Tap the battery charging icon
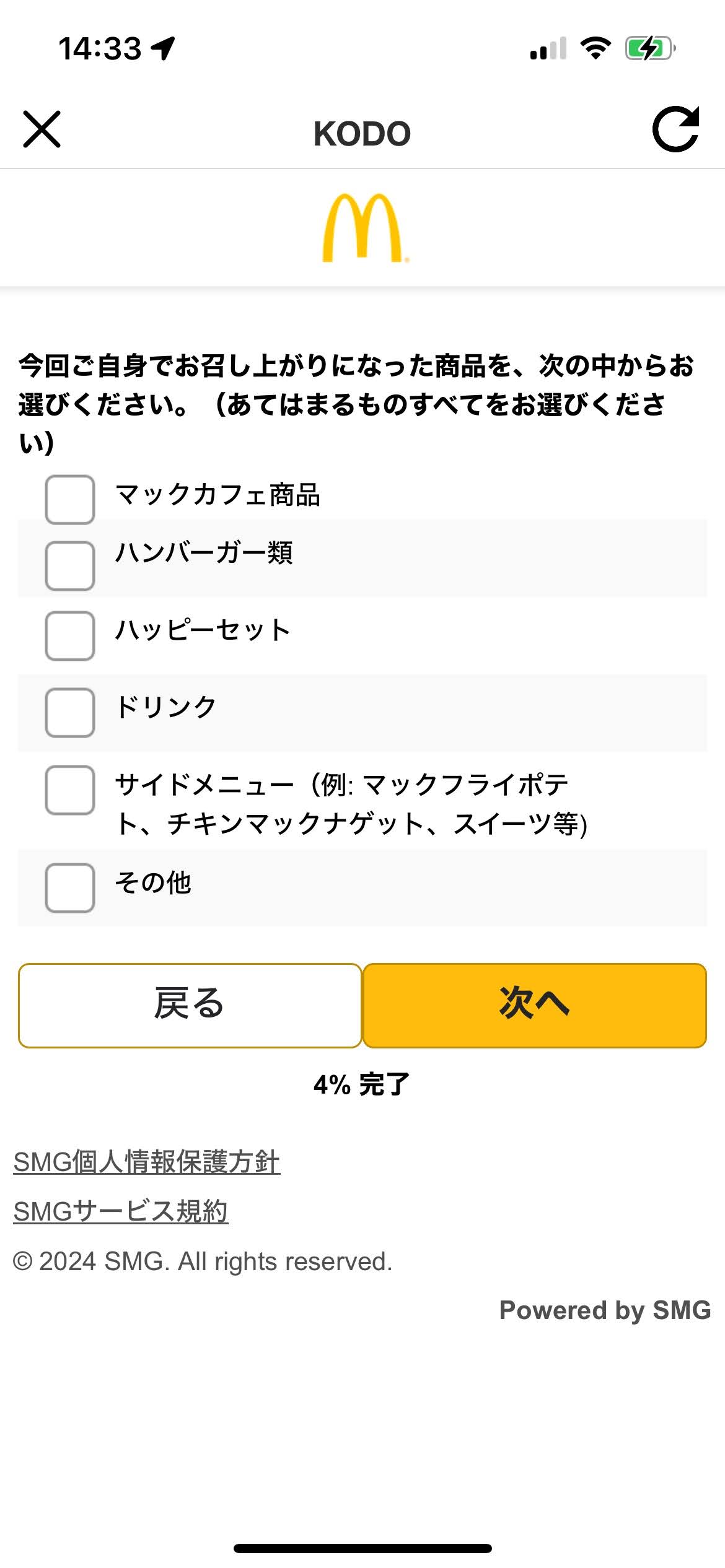 649,48
